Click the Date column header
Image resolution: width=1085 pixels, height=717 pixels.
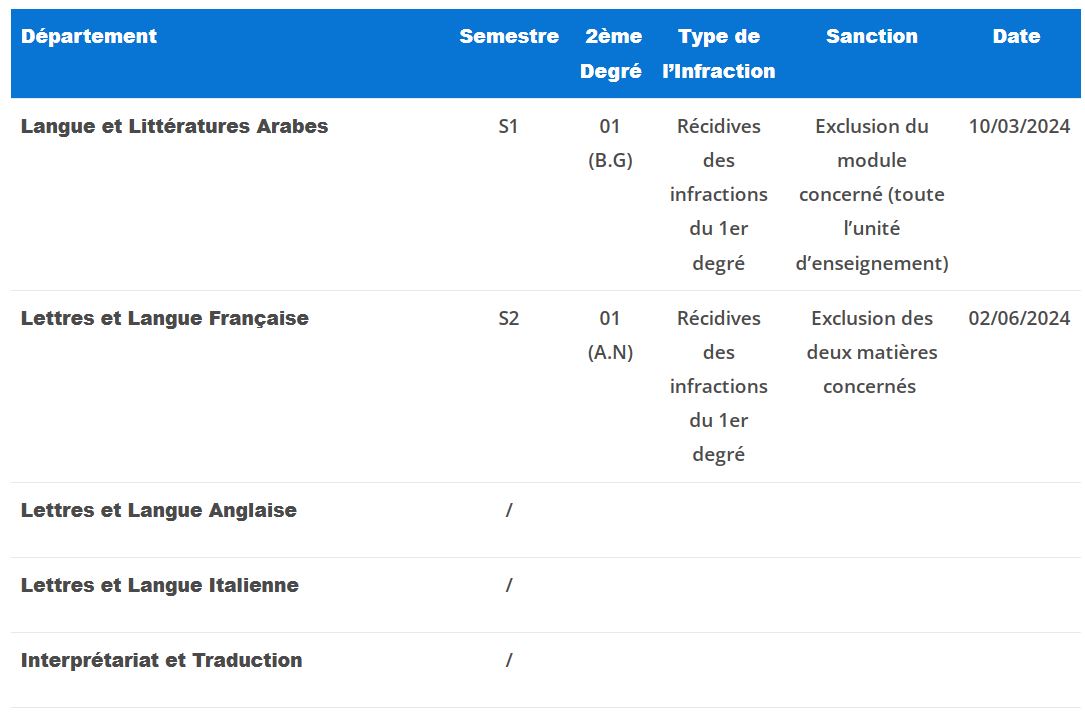1016,36
